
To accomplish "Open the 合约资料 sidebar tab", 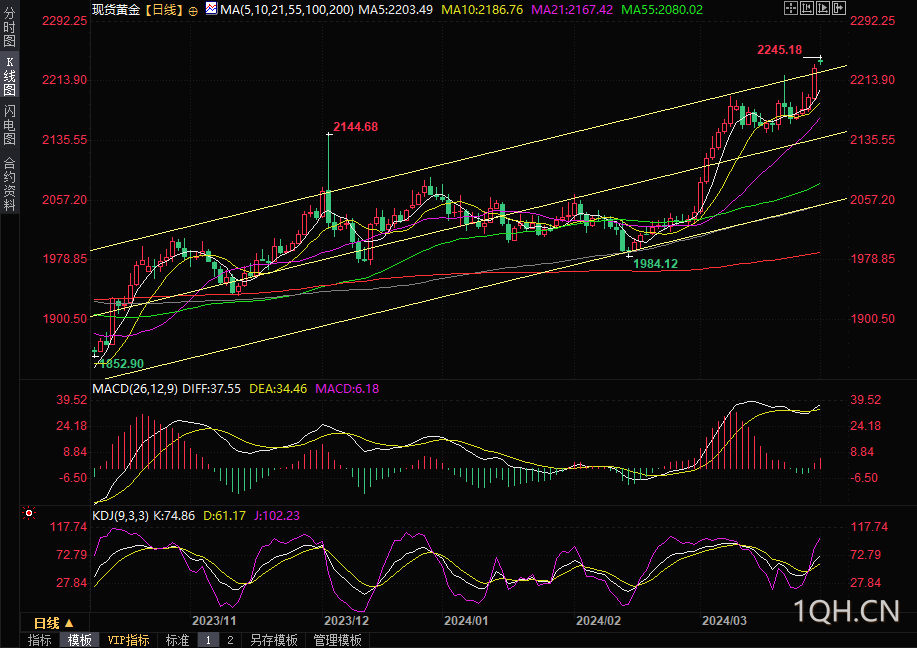I will tap(9, 183).
